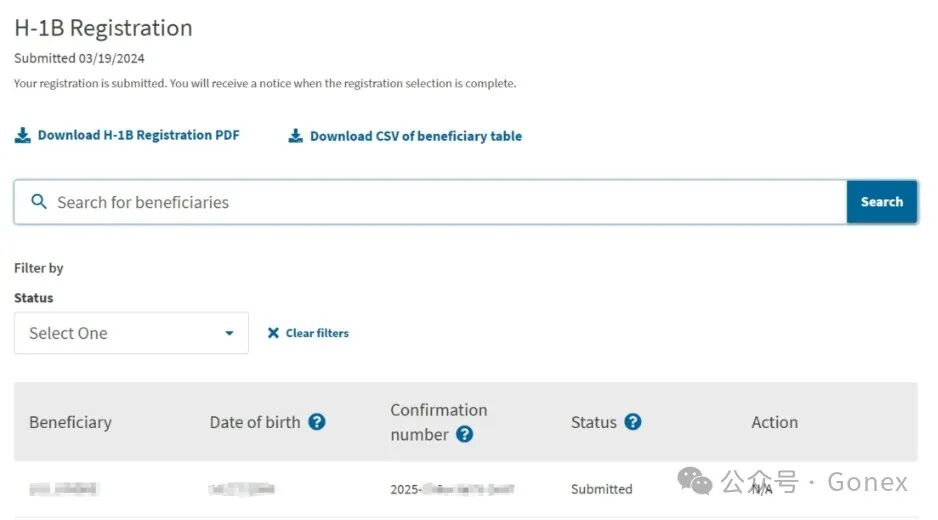This screenshot has height=520, width=938.
Task: Download CSV of beneficiary table link
Action: pos(415,136)
